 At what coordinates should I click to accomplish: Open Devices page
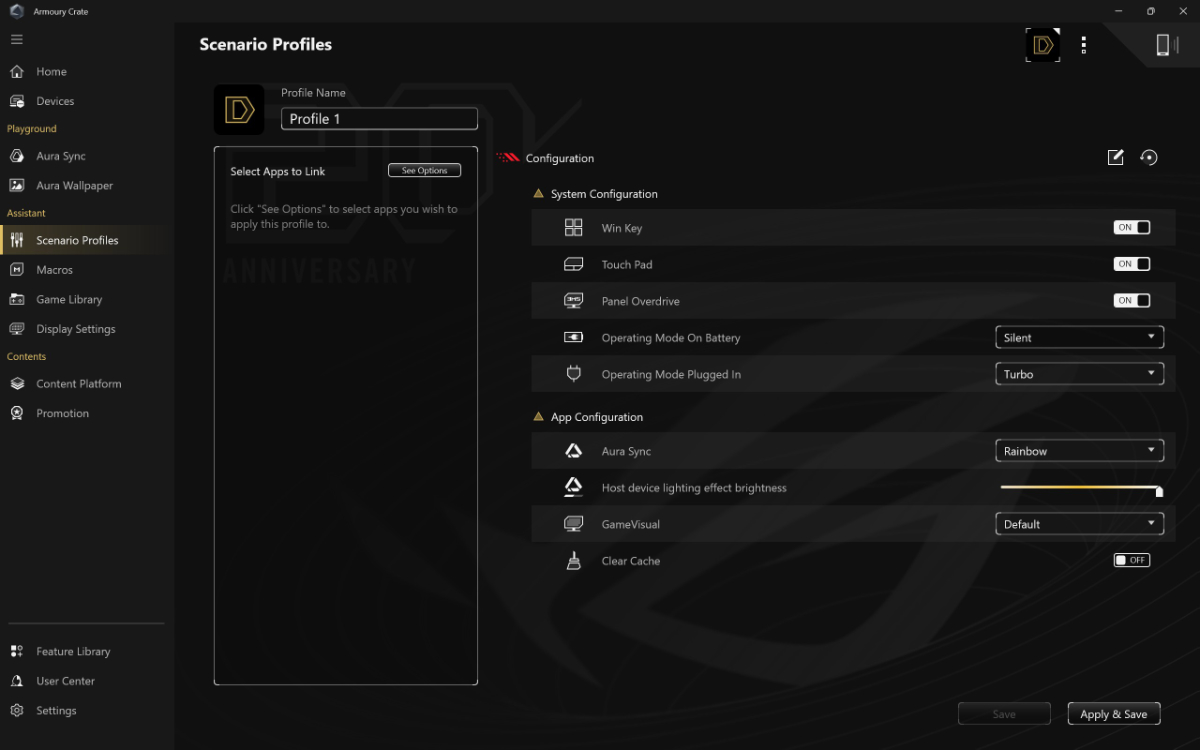point(55,101)
